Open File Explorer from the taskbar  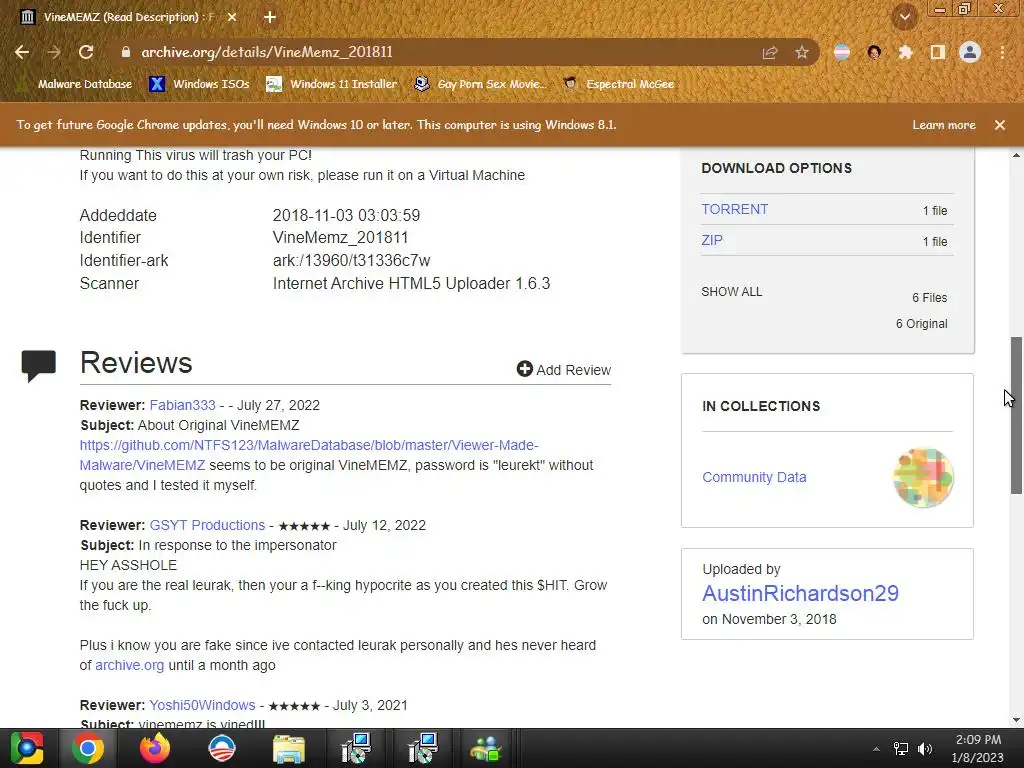point(289,748)
